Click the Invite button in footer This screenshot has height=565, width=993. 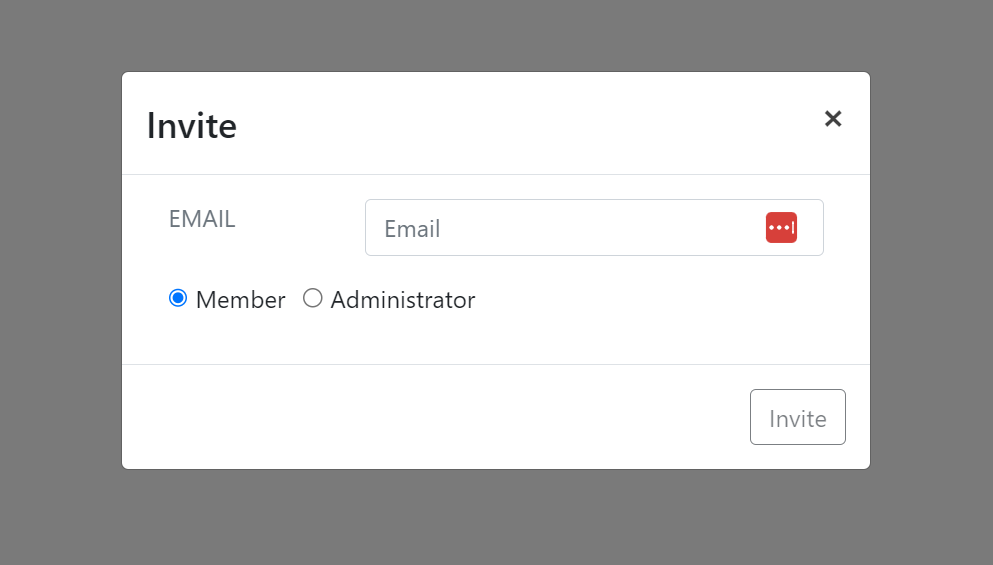[x=797, y=417]
